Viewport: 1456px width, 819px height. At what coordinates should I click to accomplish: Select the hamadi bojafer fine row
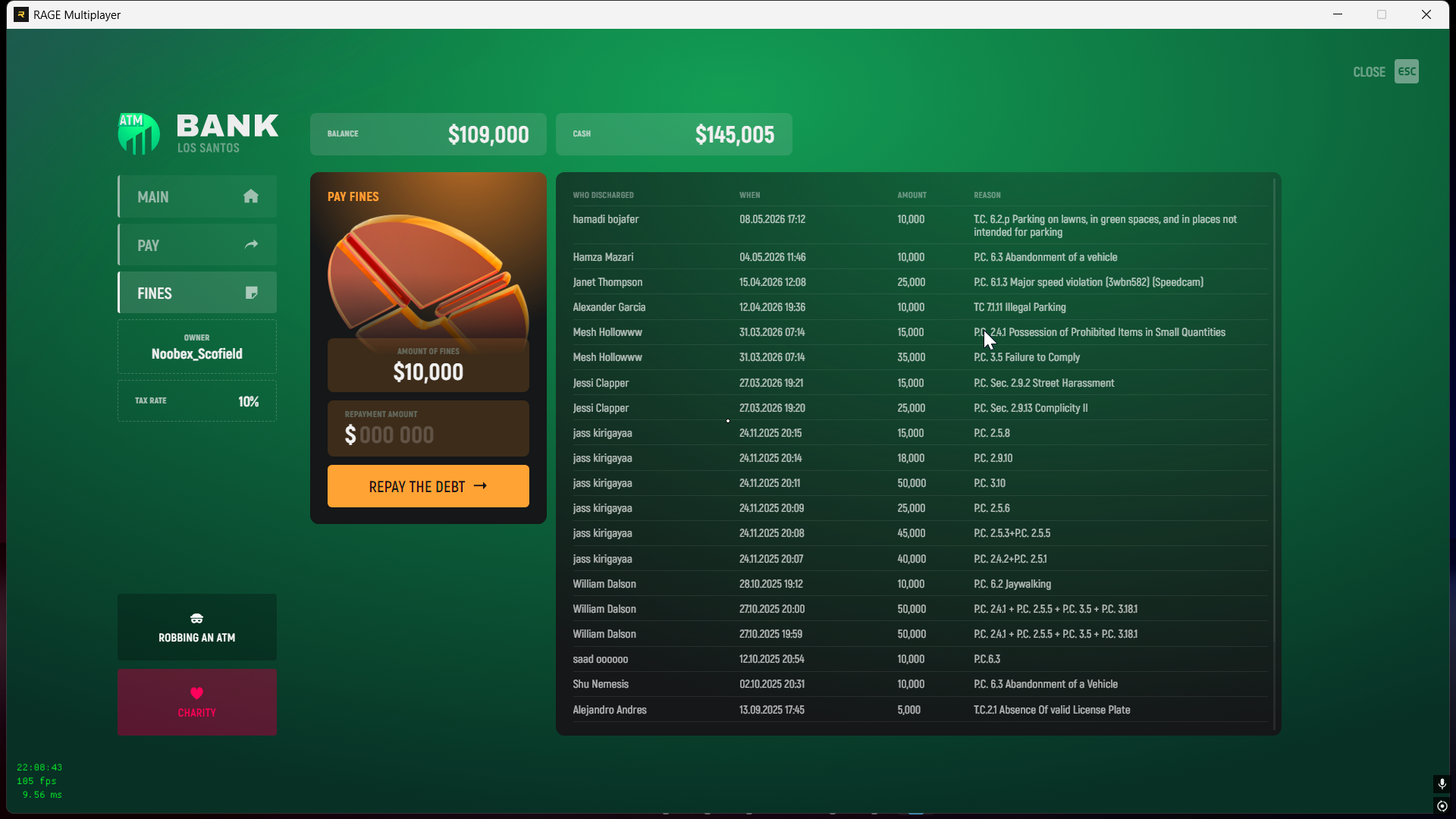(920, 225)
